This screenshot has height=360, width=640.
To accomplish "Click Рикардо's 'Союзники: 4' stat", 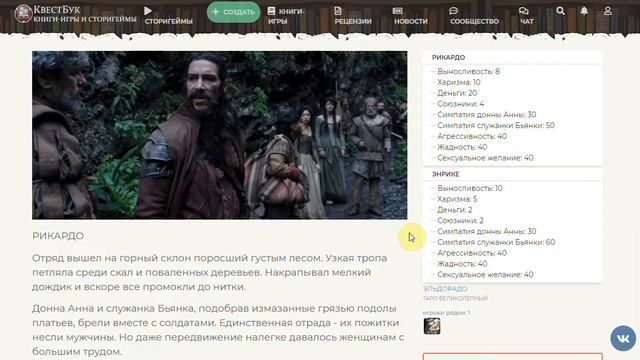I will tap(460, 104).
